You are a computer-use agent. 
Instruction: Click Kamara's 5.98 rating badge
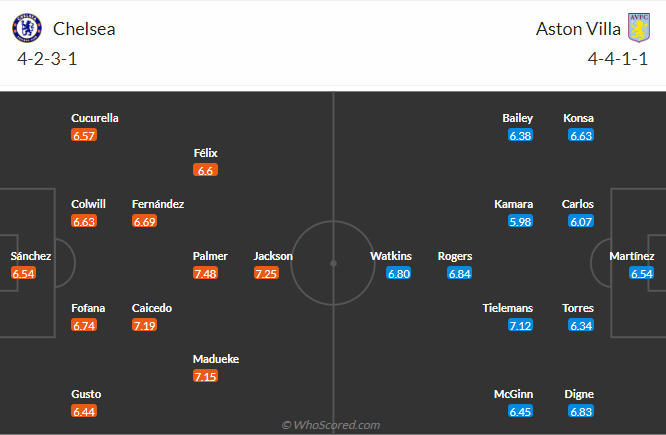[x=520, y=221]
